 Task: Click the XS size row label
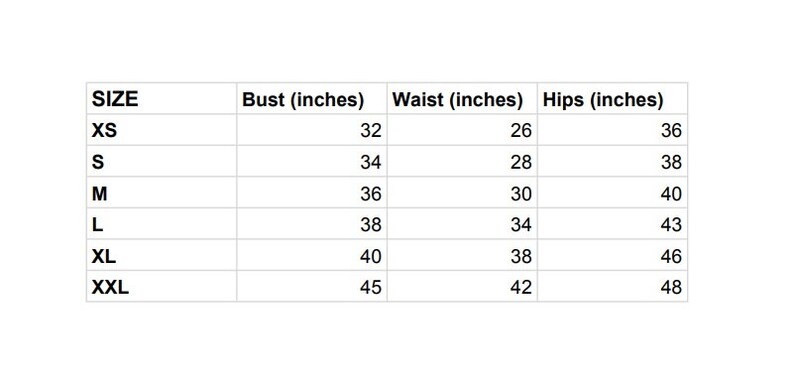click(x=104, y=131)
